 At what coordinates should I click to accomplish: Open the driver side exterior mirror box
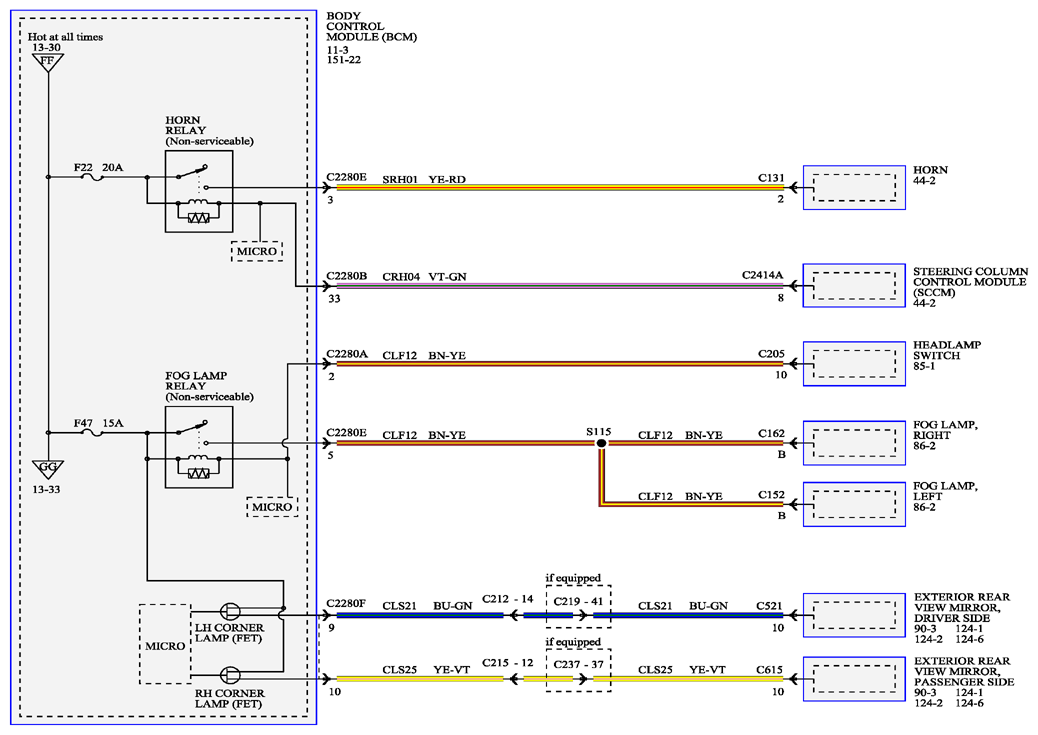click(854, 615)
